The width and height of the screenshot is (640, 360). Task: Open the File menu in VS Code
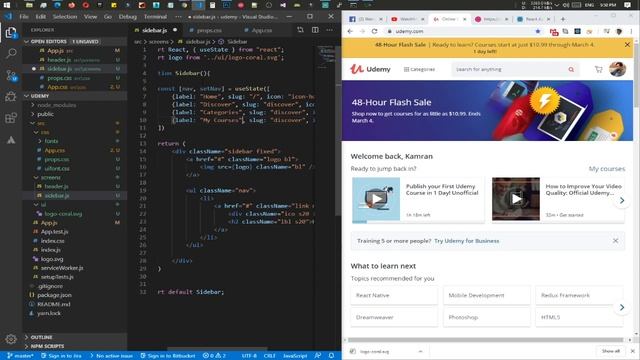coord(24,17)
